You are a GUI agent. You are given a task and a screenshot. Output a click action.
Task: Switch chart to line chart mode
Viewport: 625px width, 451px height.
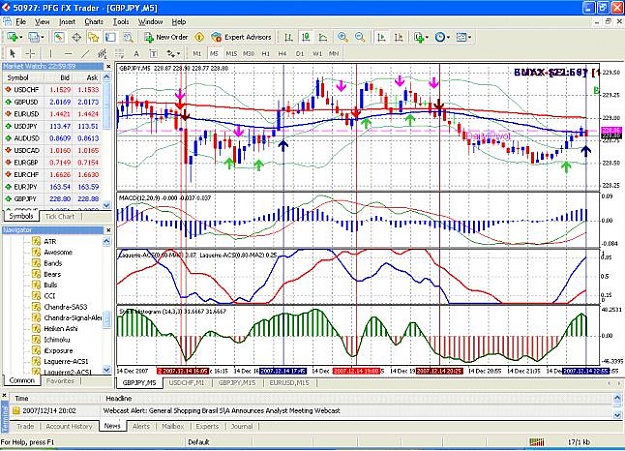[323, 37]
